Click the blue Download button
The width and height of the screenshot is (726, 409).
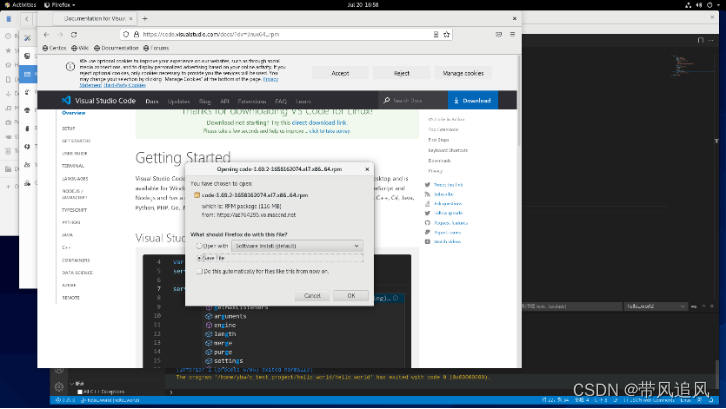coord(473,100)
